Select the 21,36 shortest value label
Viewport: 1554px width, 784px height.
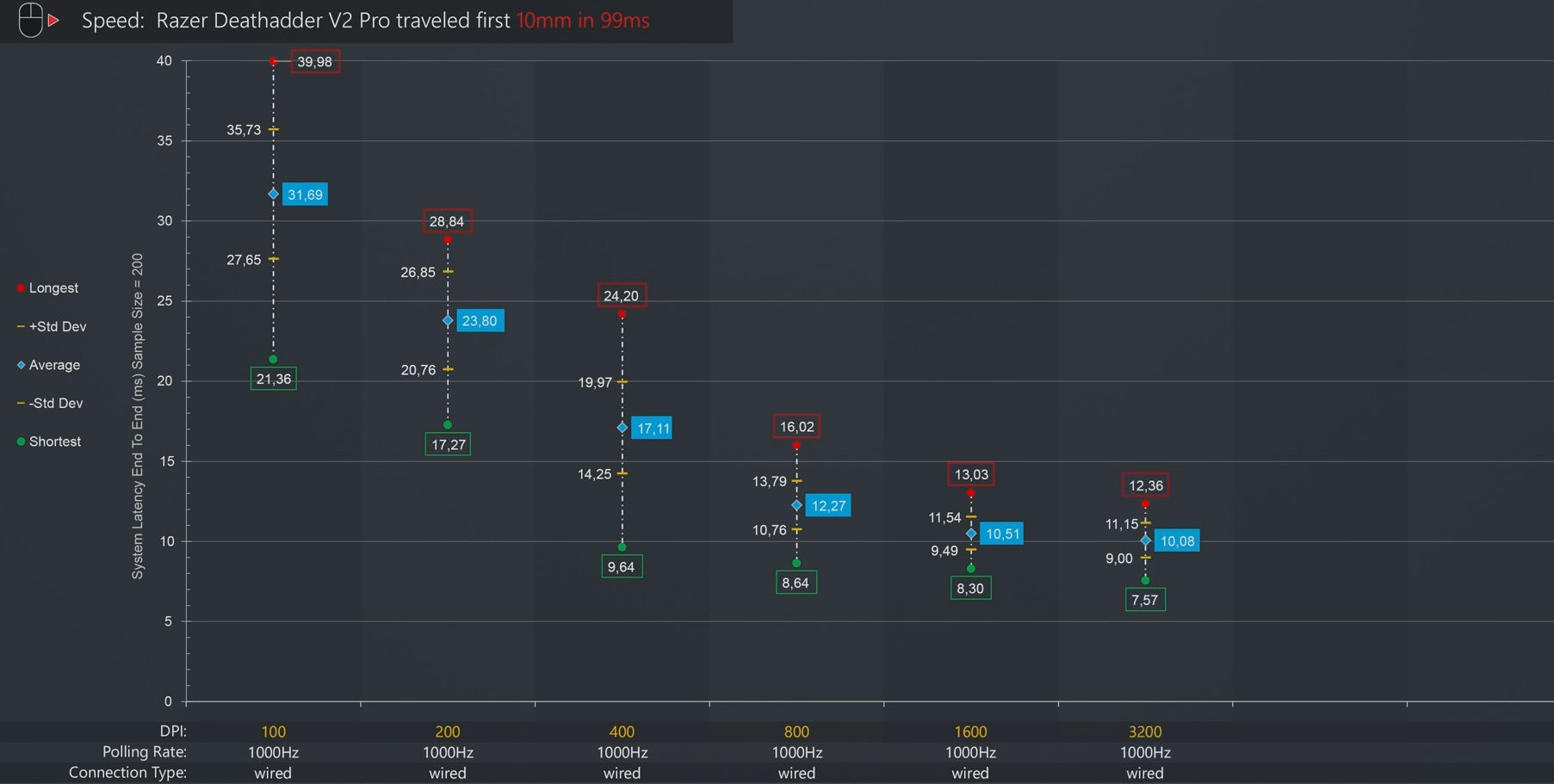(x=274, y=379)
